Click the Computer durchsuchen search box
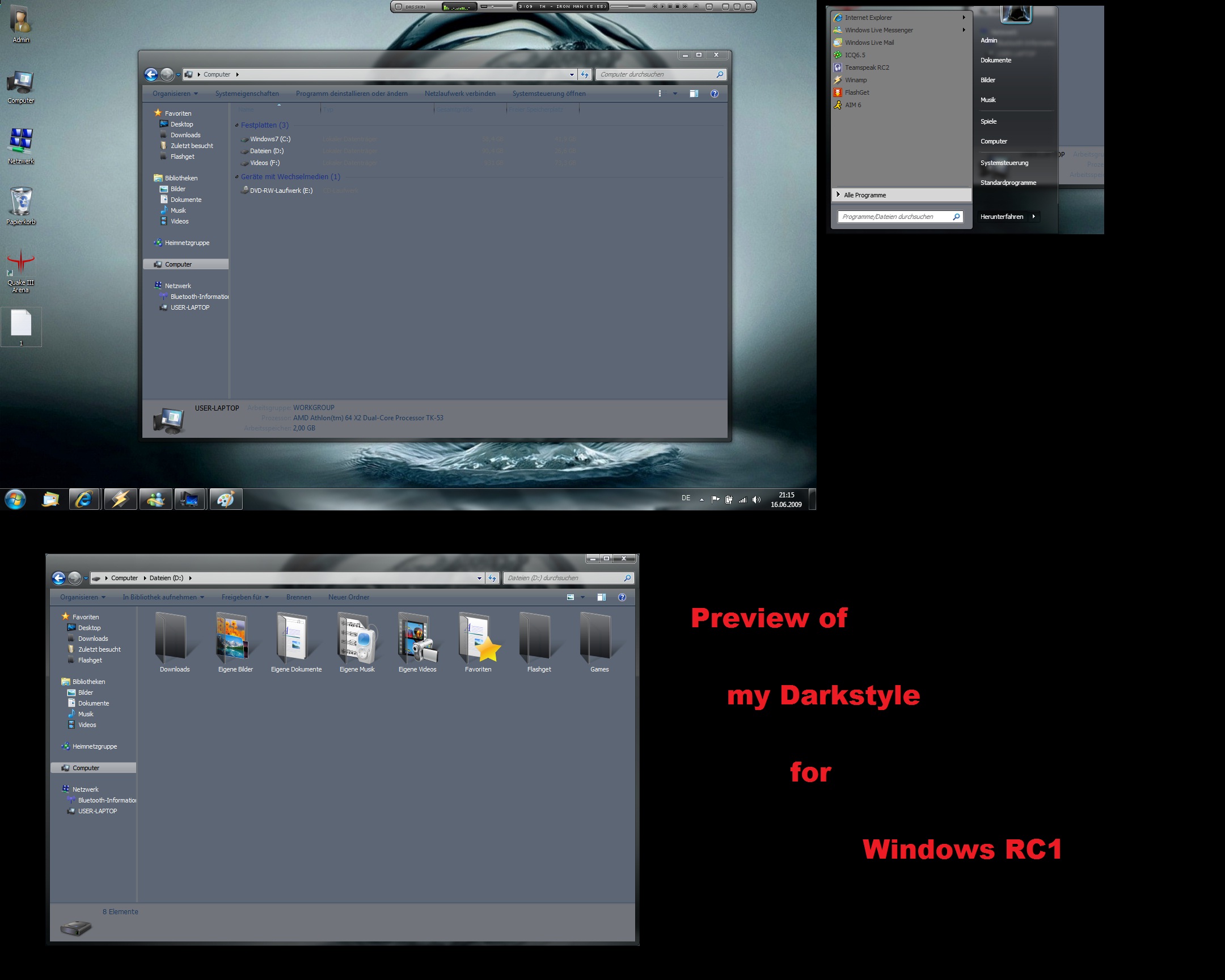Image resolution: width=1225 pixels, height=980 pixels. [x=661, y=74]
